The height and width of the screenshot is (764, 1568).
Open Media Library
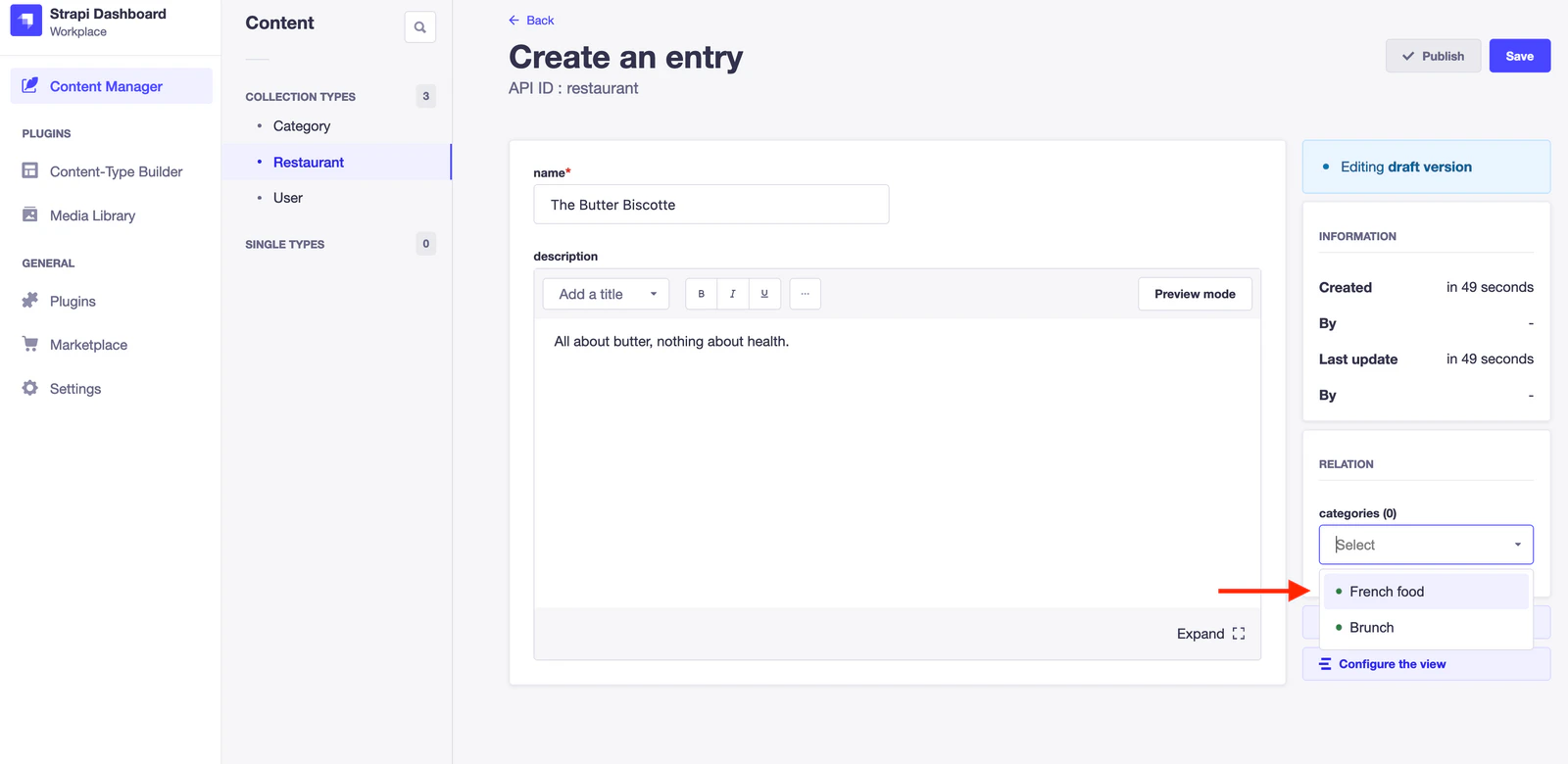click(92, 215)
